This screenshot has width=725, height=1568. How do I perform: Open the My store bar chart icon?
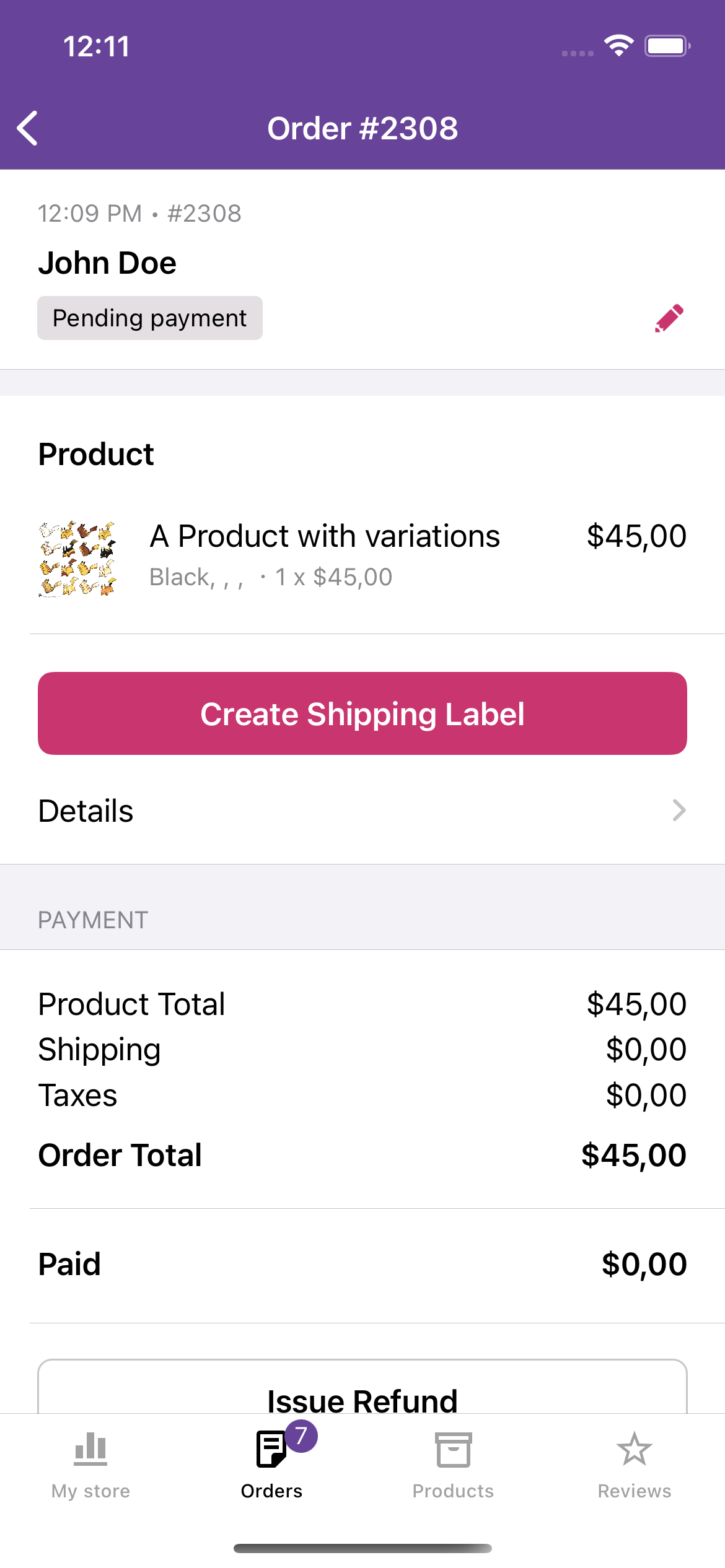click(90, 1449)
